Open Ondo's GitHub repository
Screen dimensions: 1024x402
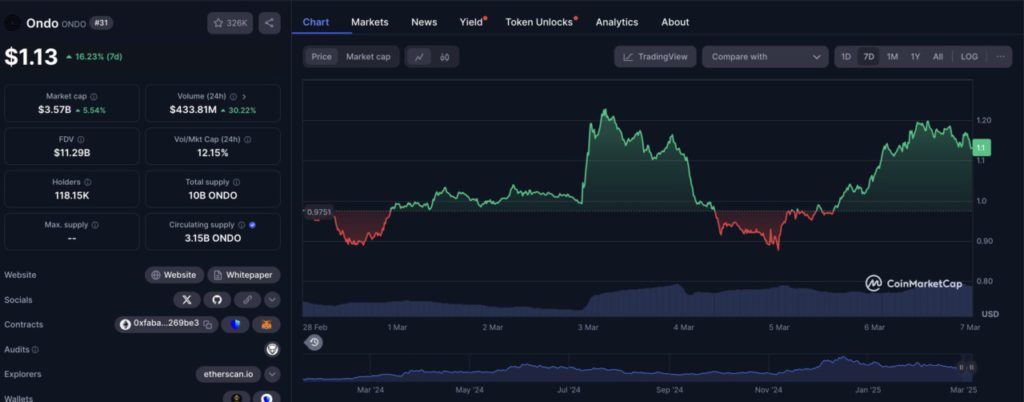point(217,300)
